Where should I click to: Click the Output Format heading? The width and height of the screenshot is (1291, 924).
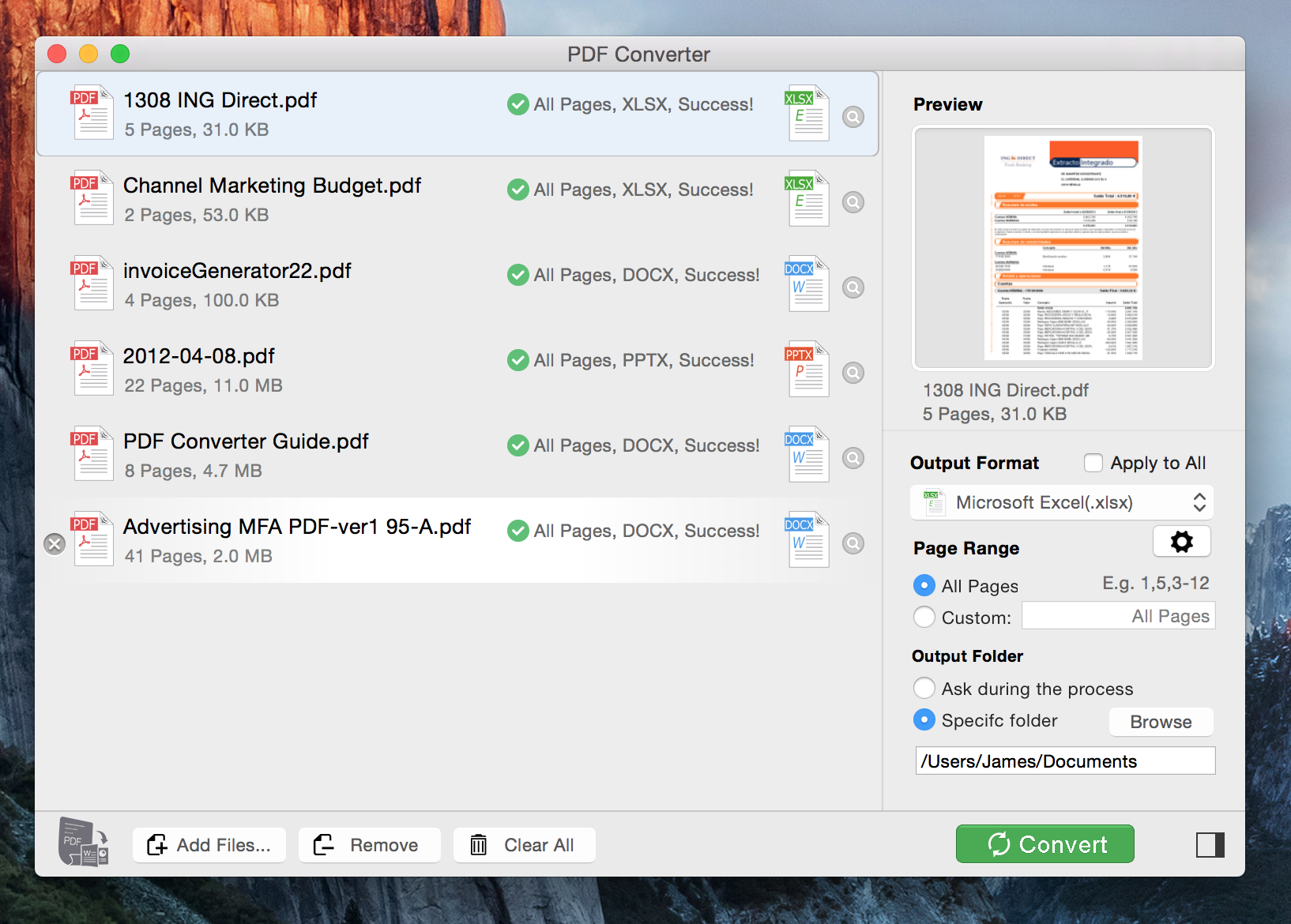point(974,463)
